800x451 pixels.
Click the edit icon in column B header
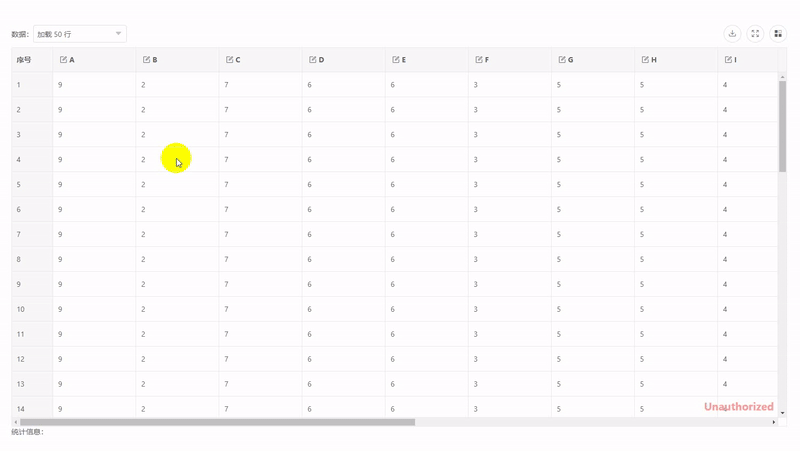147,60
